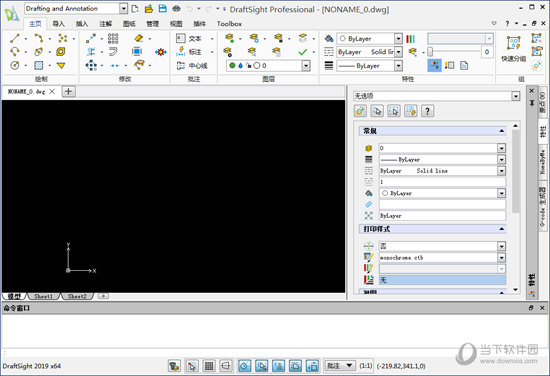Switch to the Sheet1 layout tab
The width and height of the screenshot is (550, 376).
coord(43,296)
